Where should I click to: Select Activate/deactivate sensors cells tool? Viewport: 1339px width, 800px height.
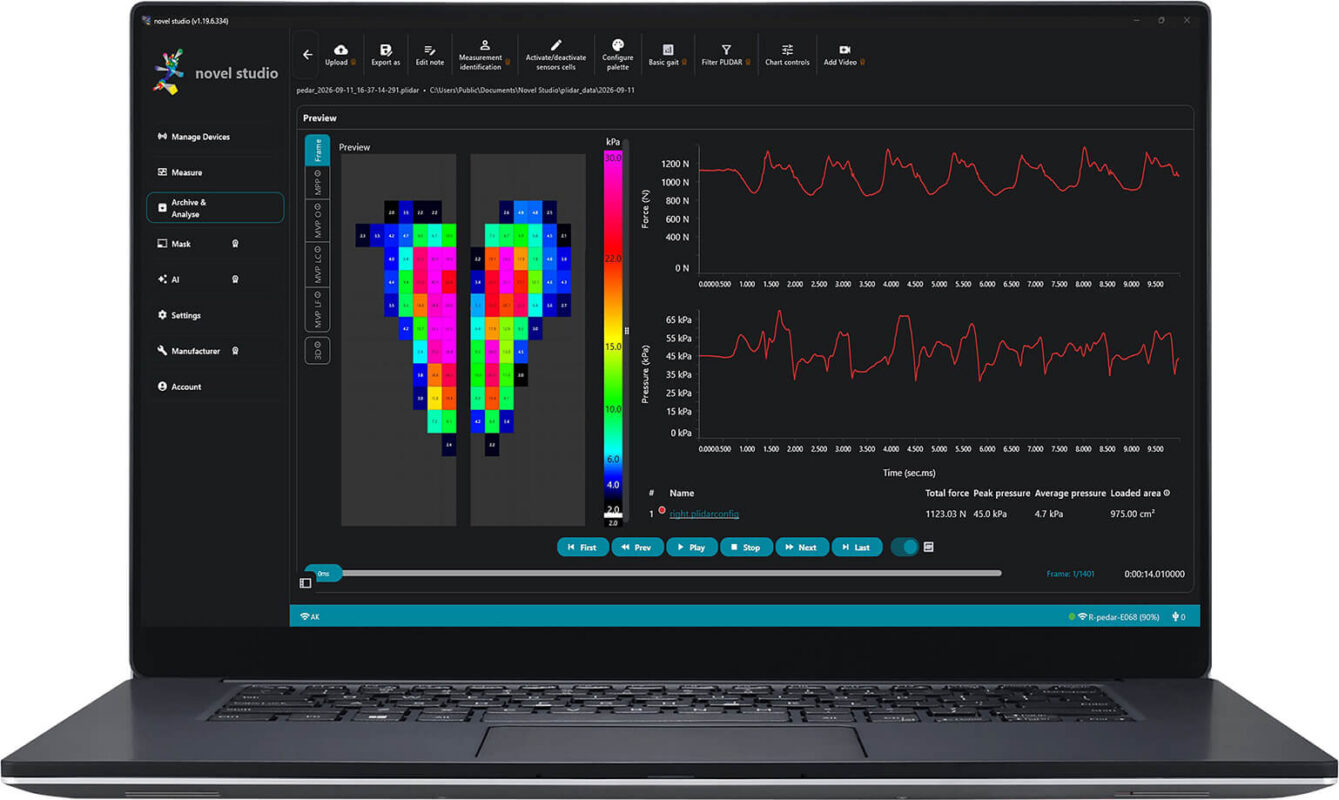[556, 55]
